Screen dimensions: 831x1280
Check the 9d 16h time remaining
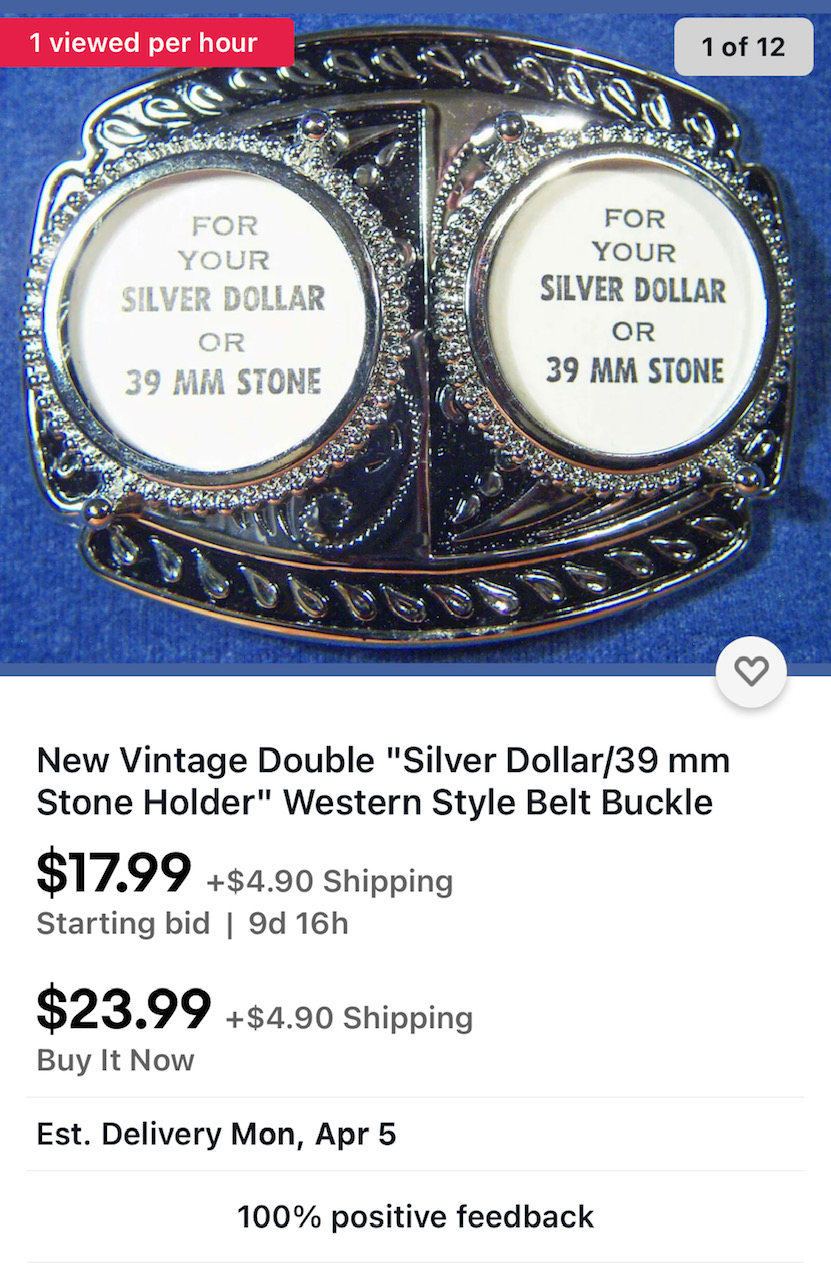pyautogui.click(x=298, y=923)
